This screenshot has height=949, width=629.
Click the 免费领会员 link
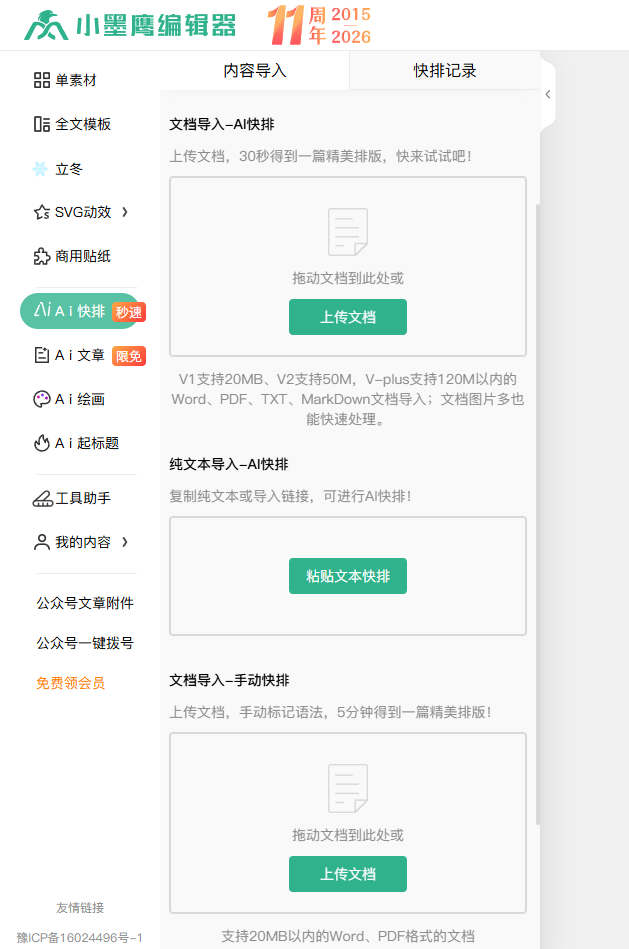point(70,683)
